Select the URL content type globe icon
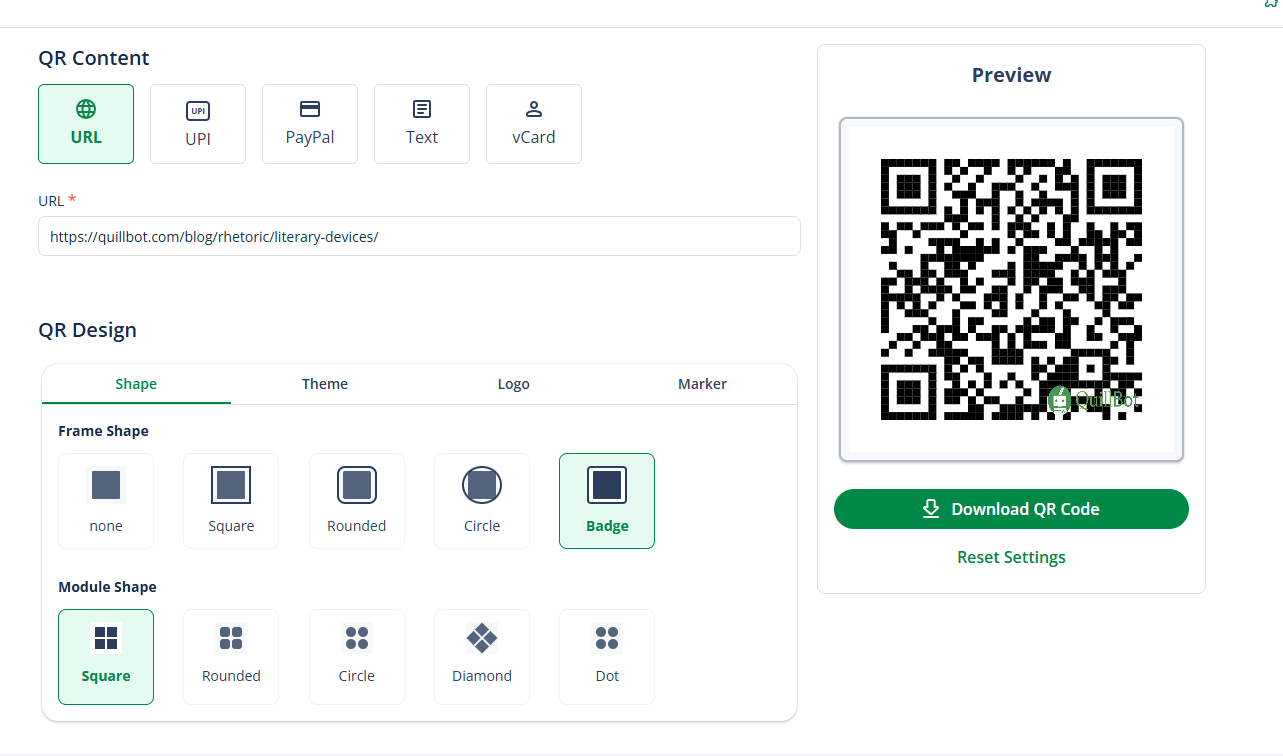This screenshot has height=756, width=1283. pyautogui.click(x=86, y=109)
